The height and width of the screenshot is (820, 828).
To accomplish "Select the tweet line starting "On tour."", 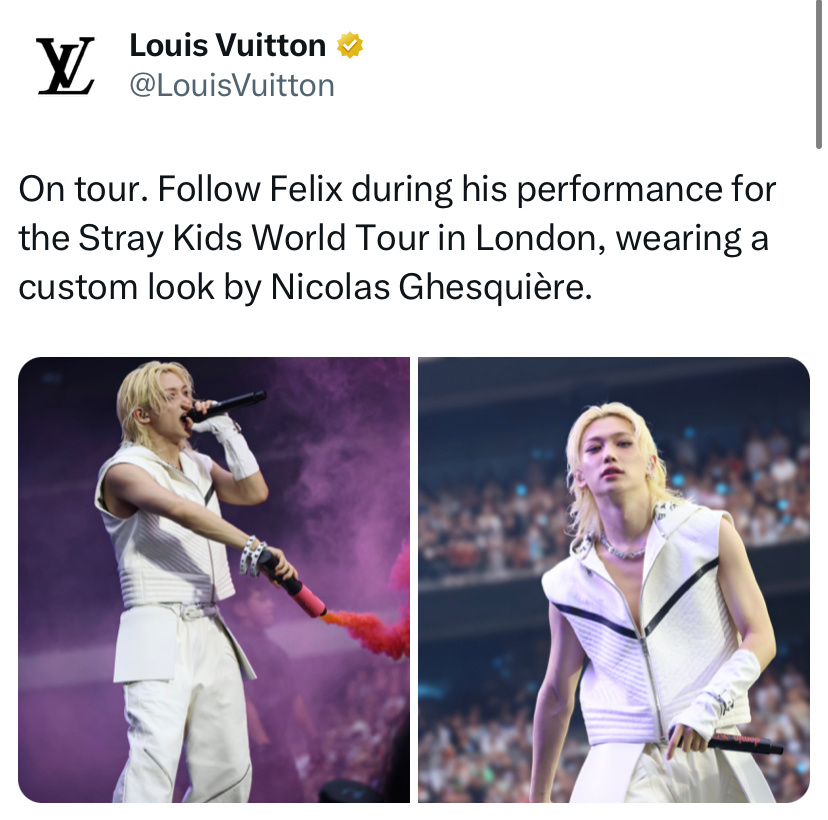I will tap(397, 189).
